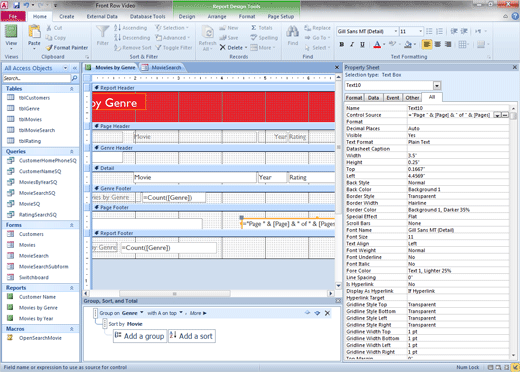520x372 pixels.
Task: Collapse the Reports group
Action: (72, 288)
